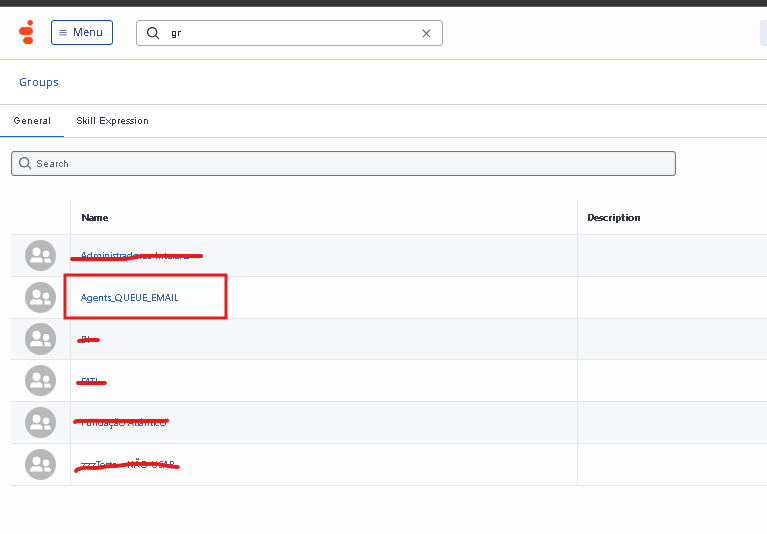This screenshot has height=534, width=767.
Task: Clear the top search box with X
Action: coord(426,33)
